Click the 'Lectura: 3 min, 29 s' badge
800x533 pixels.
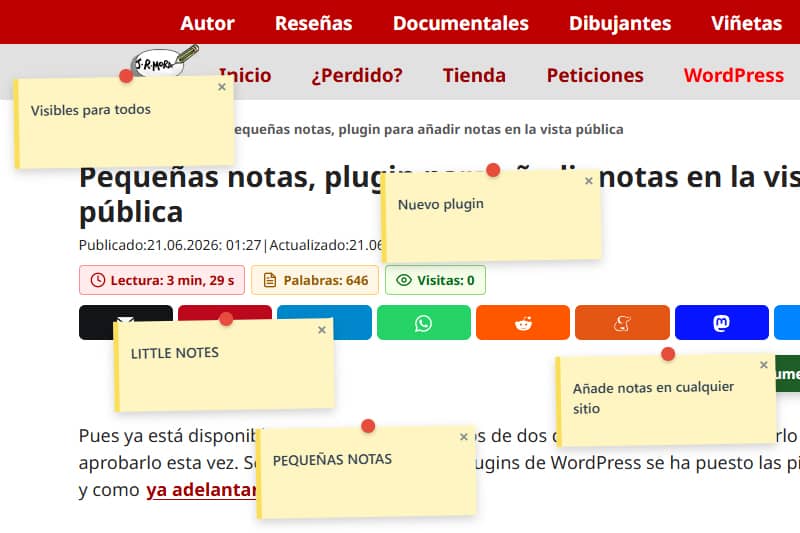point(162,280)
